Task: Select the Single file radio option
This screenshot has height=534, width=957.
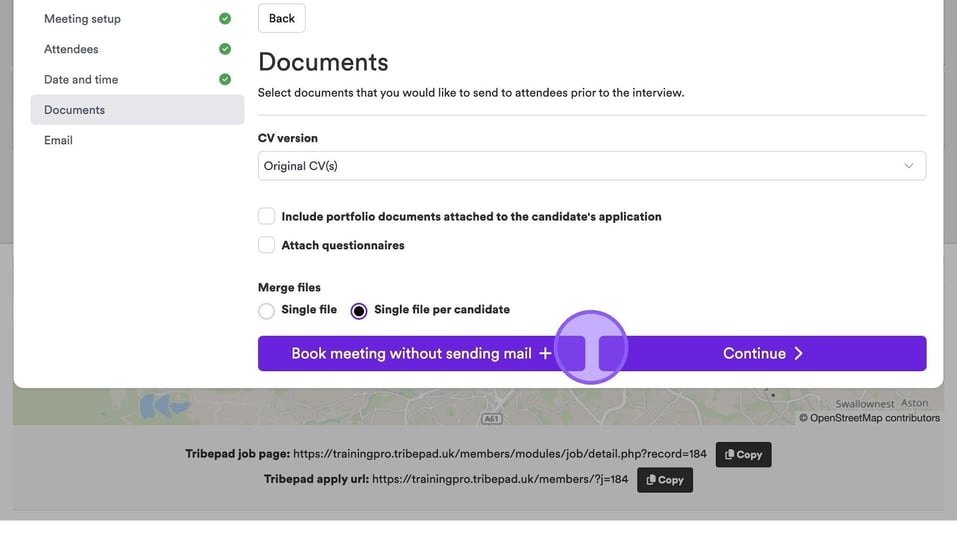Action: [266, 311]
